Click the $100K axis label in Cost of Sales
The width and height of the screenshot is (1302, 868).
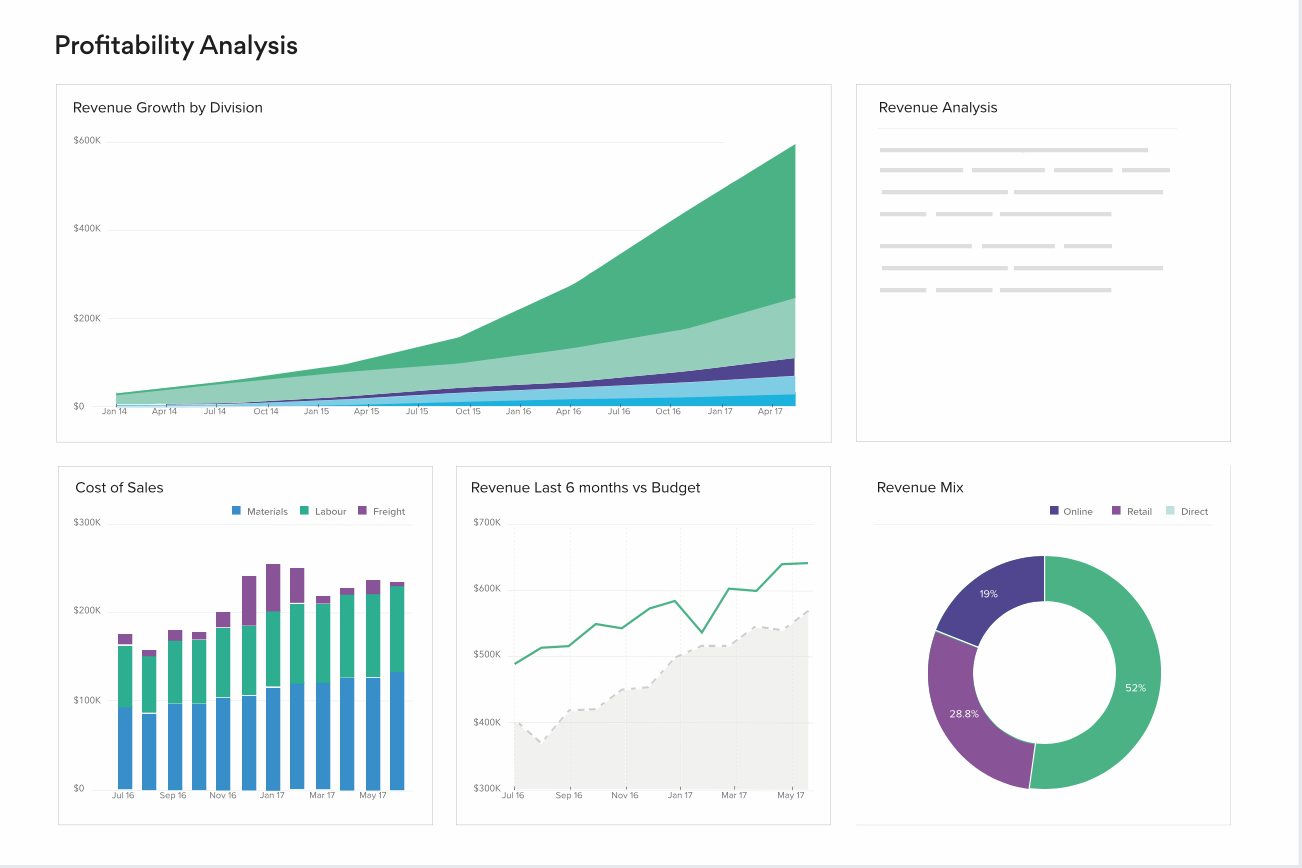tap(87, 700)
